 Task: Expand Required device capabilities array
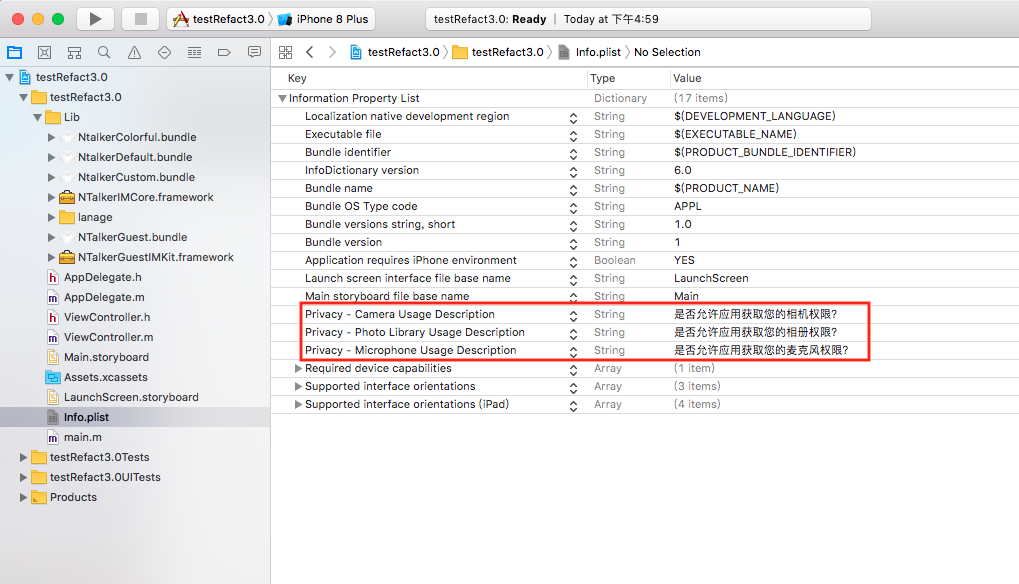click(298, 369)
